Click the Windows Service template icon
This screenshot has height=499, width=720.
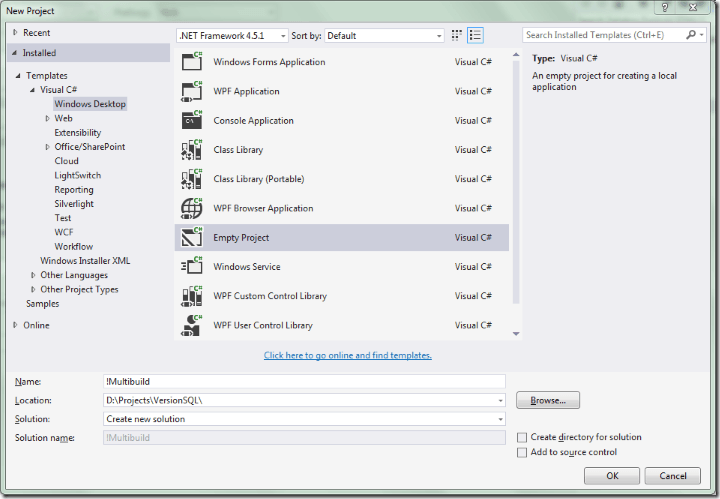point(191,267)
